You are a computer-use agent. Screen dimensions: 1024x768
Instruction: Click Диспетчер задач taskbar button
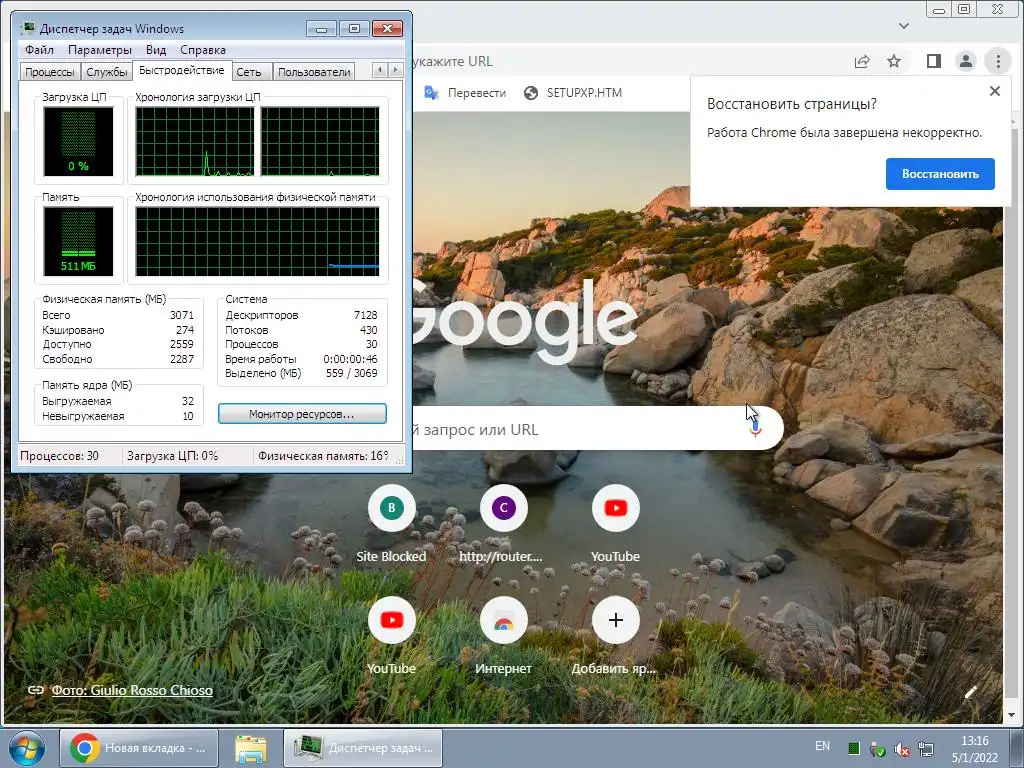[363, 748]
